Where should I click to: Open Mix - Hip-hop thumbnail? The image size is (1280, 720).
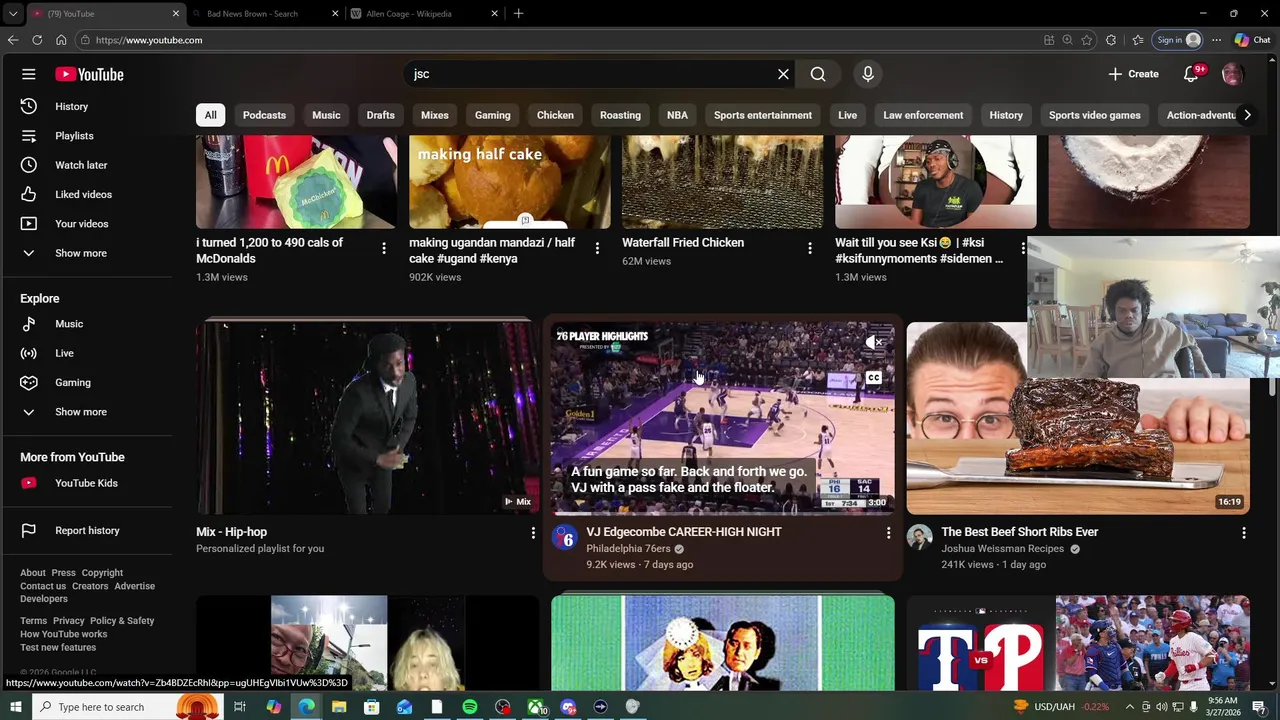(367, 418)
